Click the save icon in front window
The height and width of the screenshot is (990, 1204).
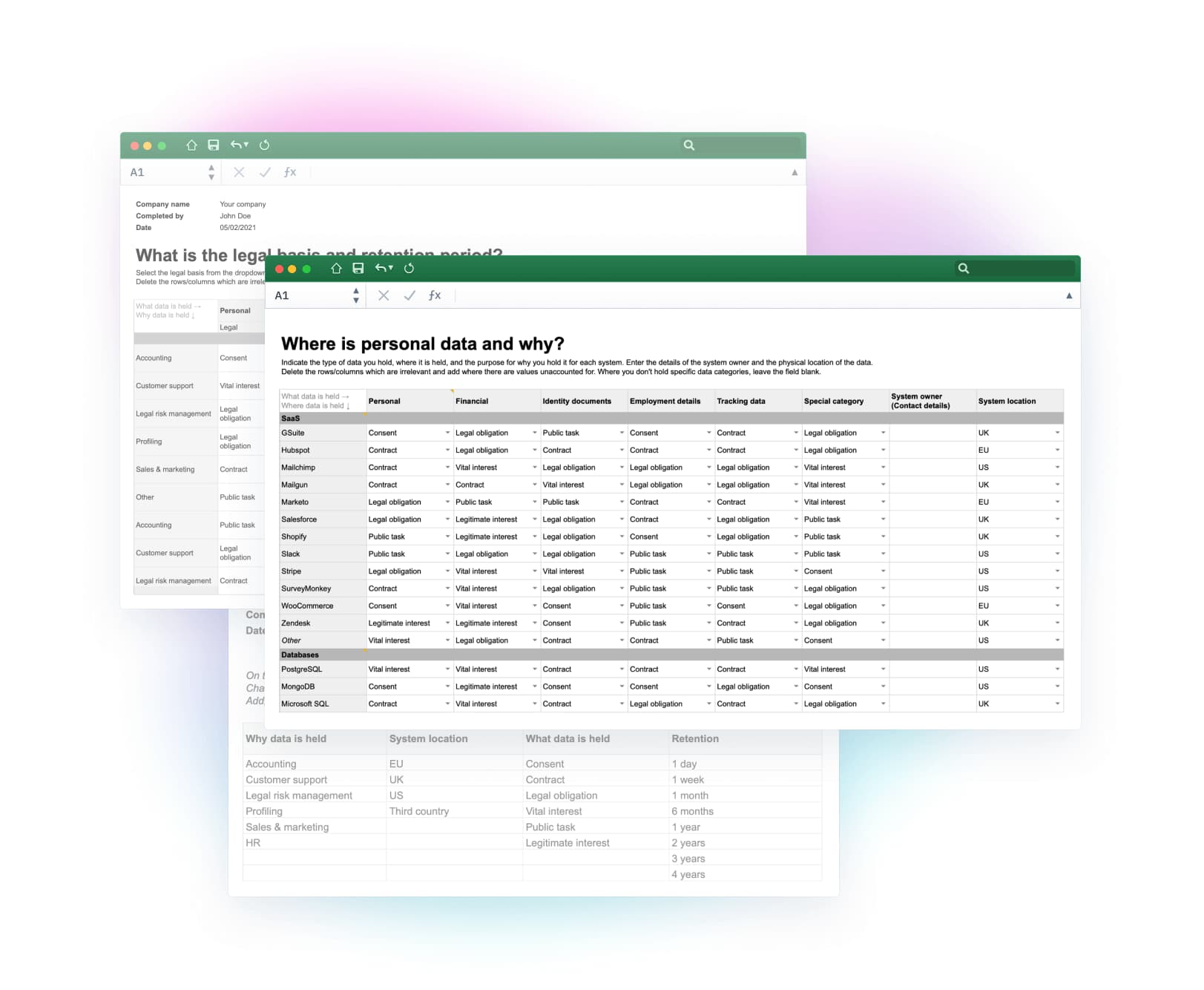(x=358, y=269)
